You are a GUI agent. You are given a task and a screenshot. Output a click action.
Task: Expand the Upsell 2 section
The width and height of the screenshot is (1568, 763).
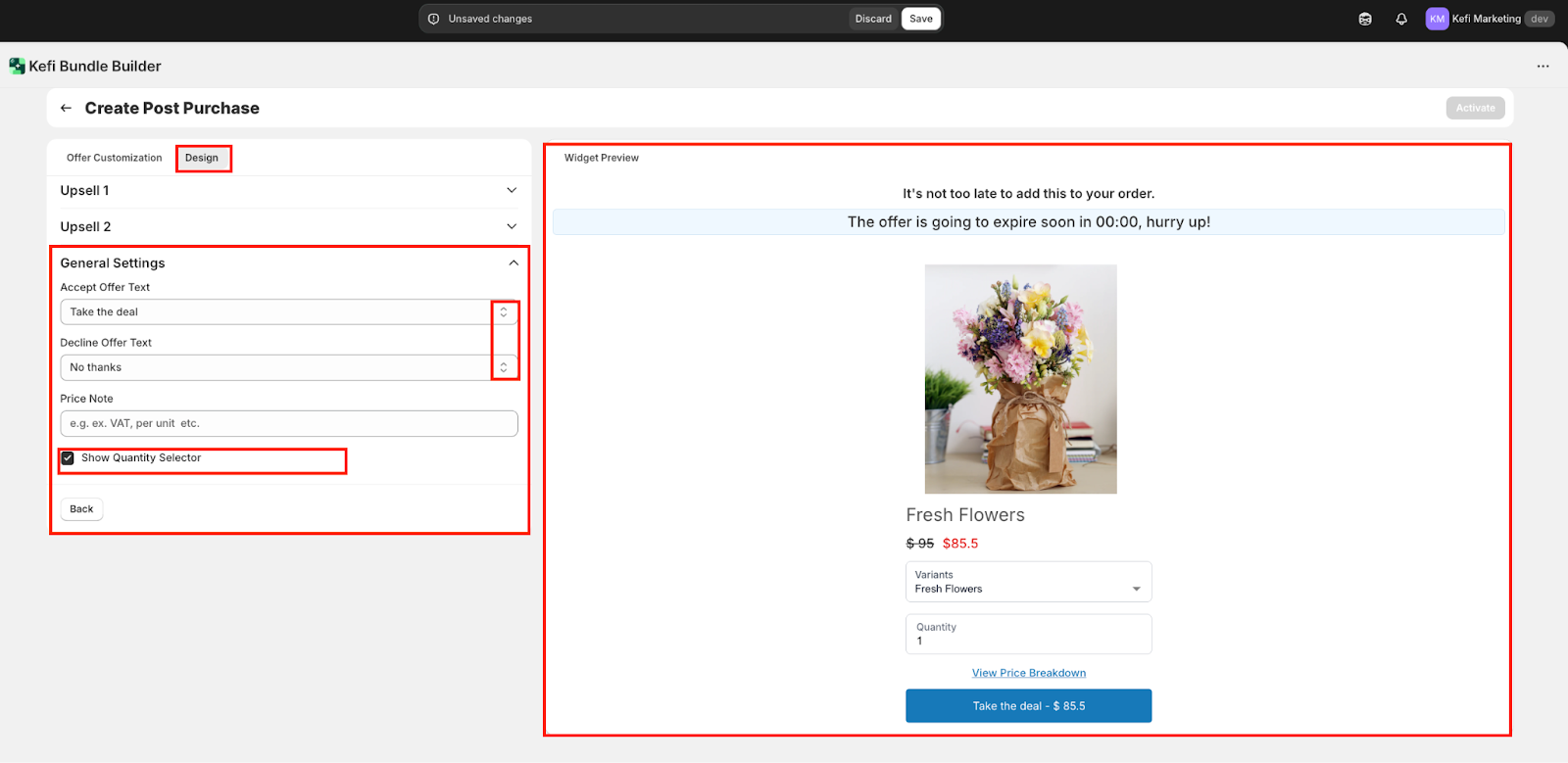[511, 226]
